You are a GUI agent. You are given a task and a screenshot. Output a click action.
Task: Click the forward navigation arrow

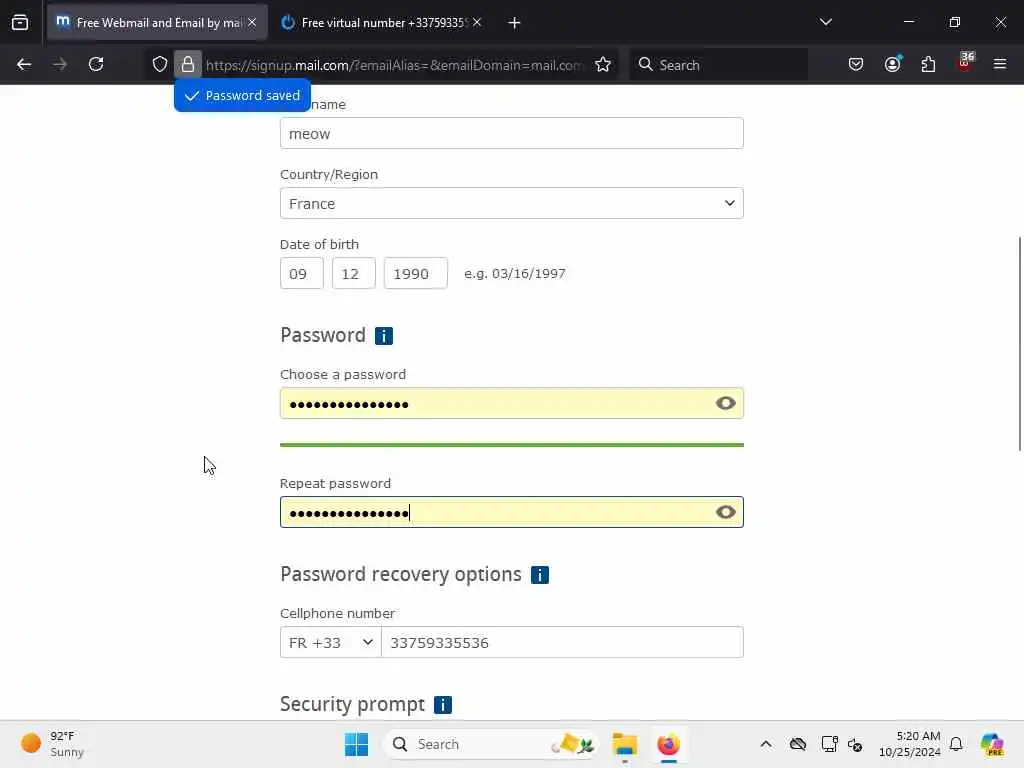60,64
